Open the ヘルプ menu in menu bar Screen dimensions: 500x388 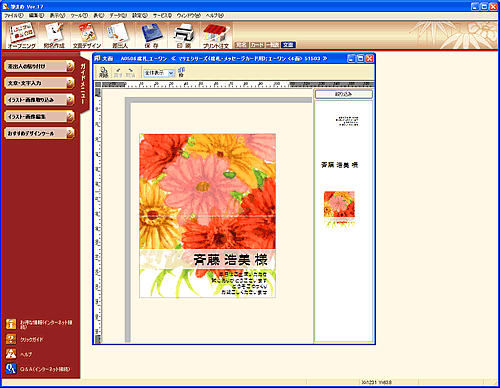click(x=214, y=15)
